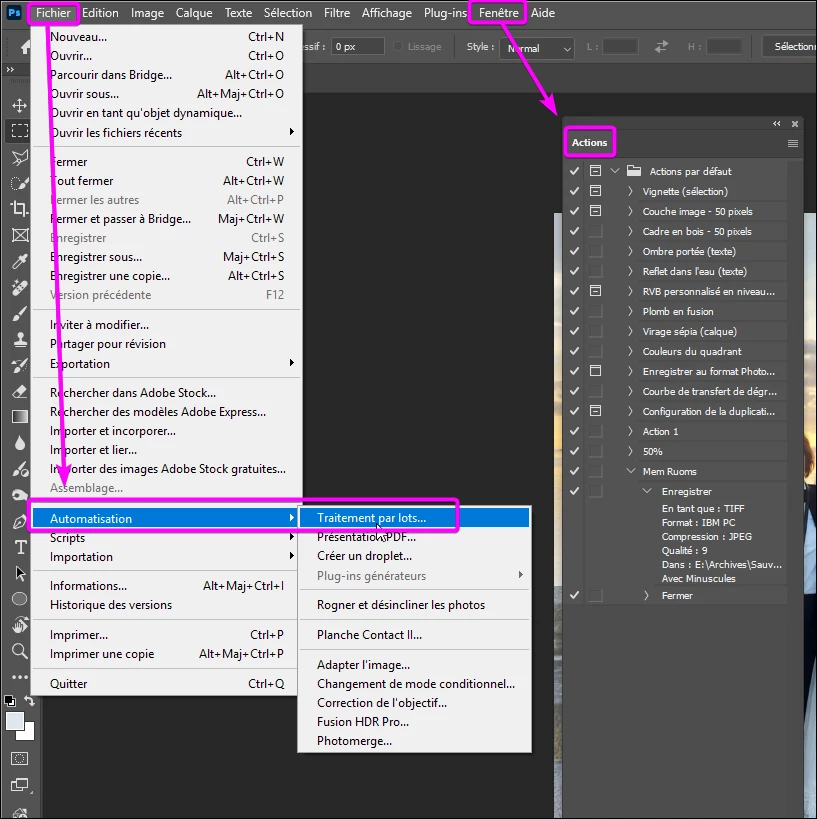Reset default foreground and background colors
Viewport: 817px width, 819px height.
tap(10, 701)
